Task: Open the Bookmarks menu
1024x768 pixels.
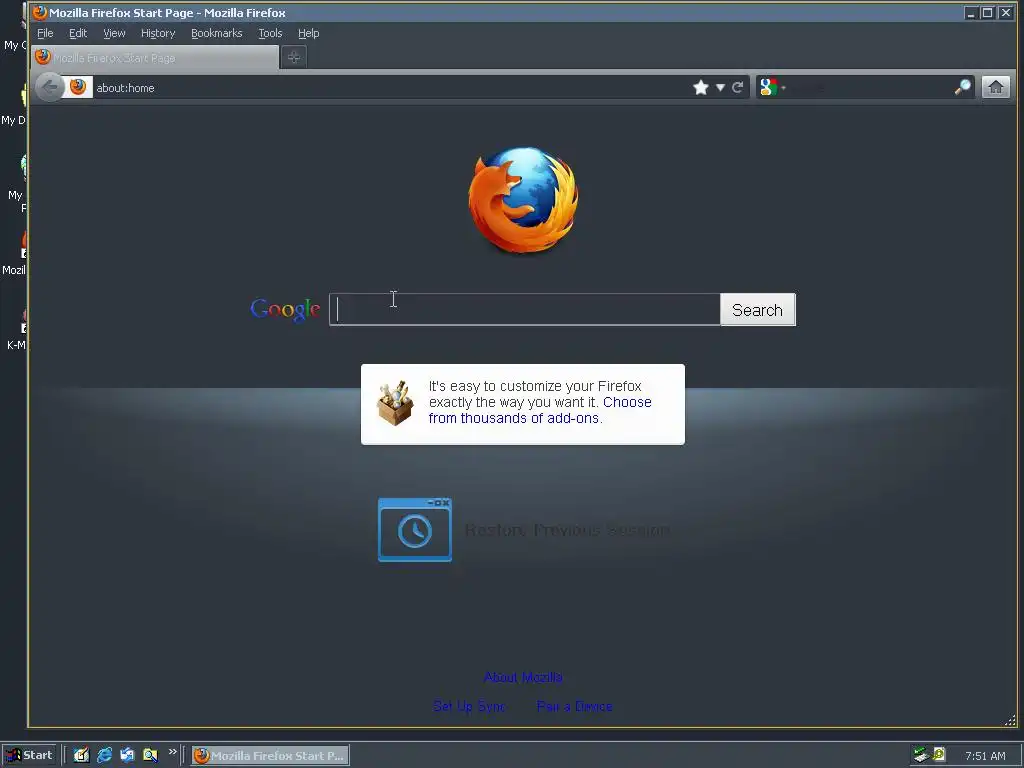Action: 217,33
